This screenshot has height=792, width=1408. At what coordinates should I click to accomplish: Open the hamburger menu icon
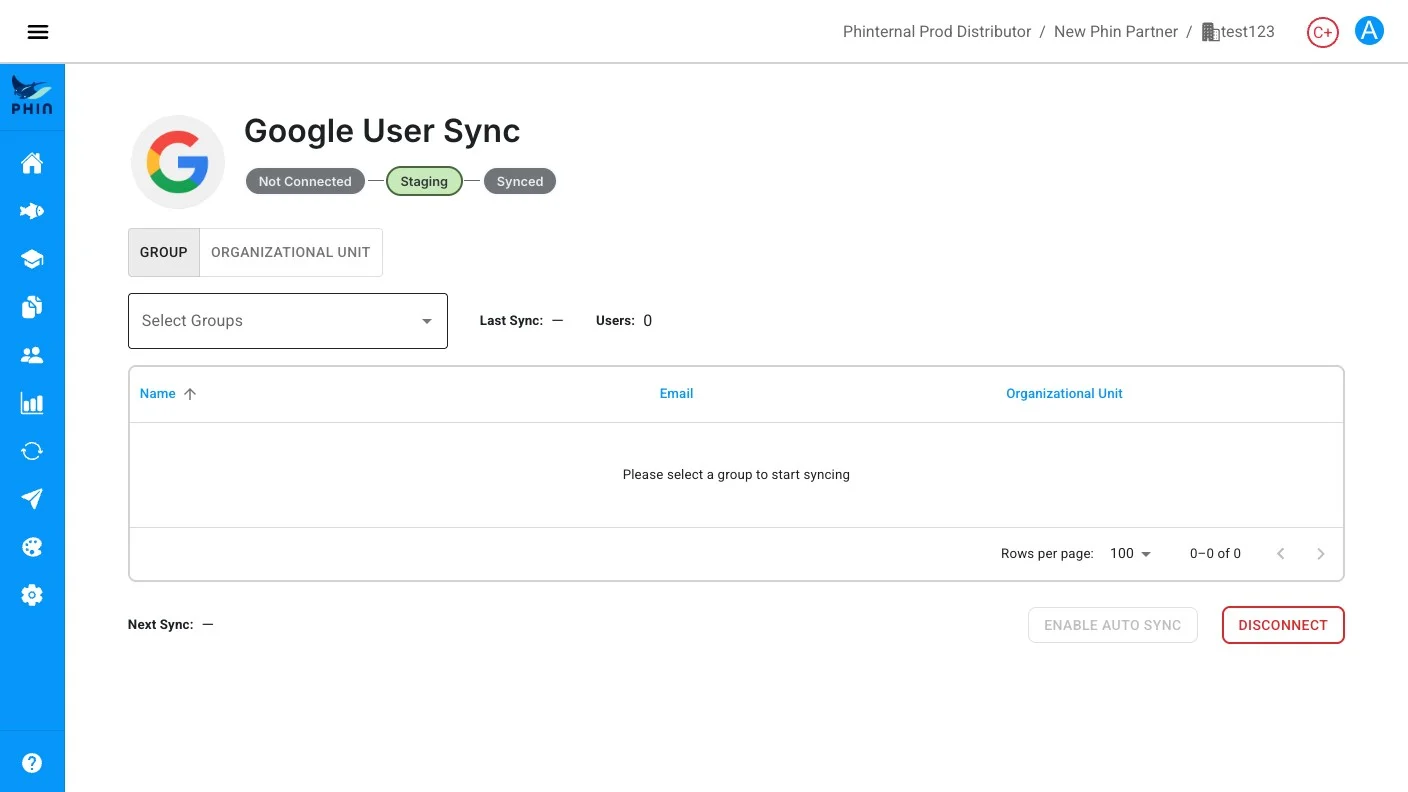[38, 32]
